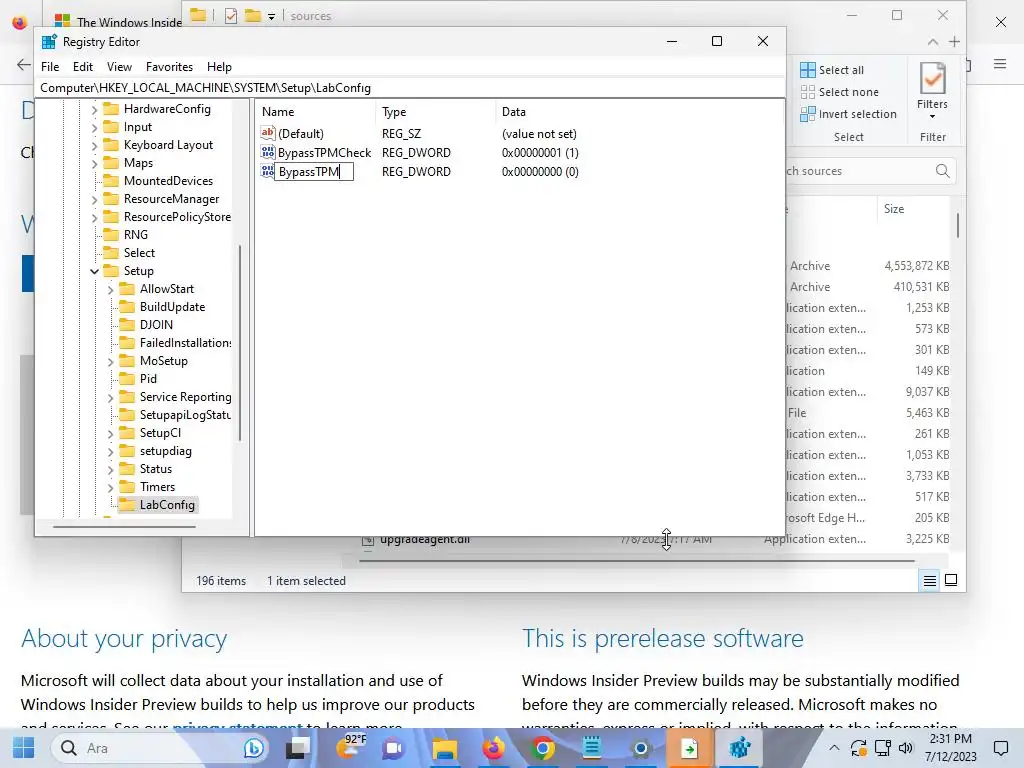The image size is (1024, 768).
Task: Open Registry Editor taskbar icon
Action: click(x=739, y=748)
